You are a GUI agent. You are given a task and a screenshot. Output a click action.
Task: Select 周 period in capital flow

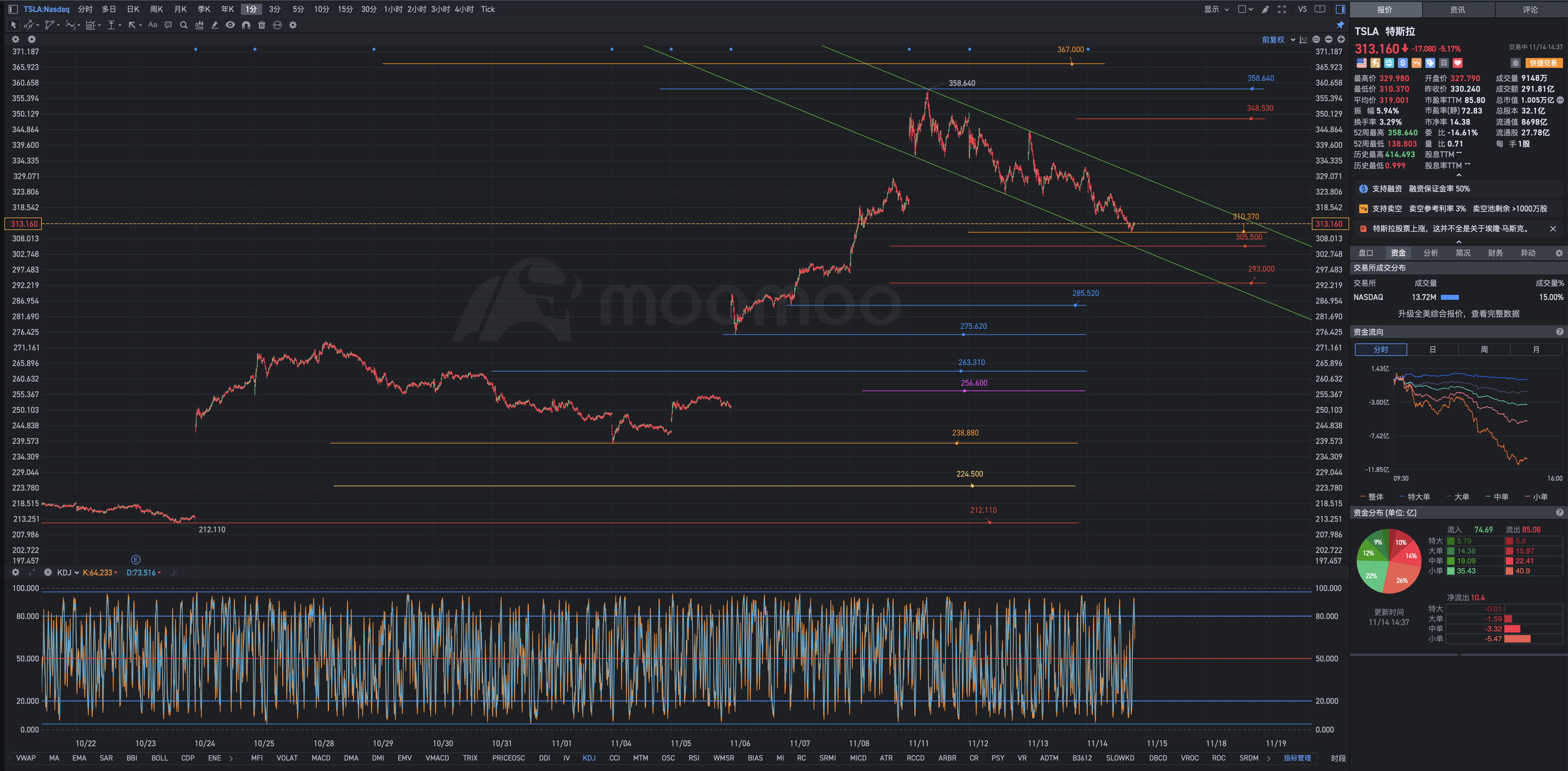coord(1484,350)
